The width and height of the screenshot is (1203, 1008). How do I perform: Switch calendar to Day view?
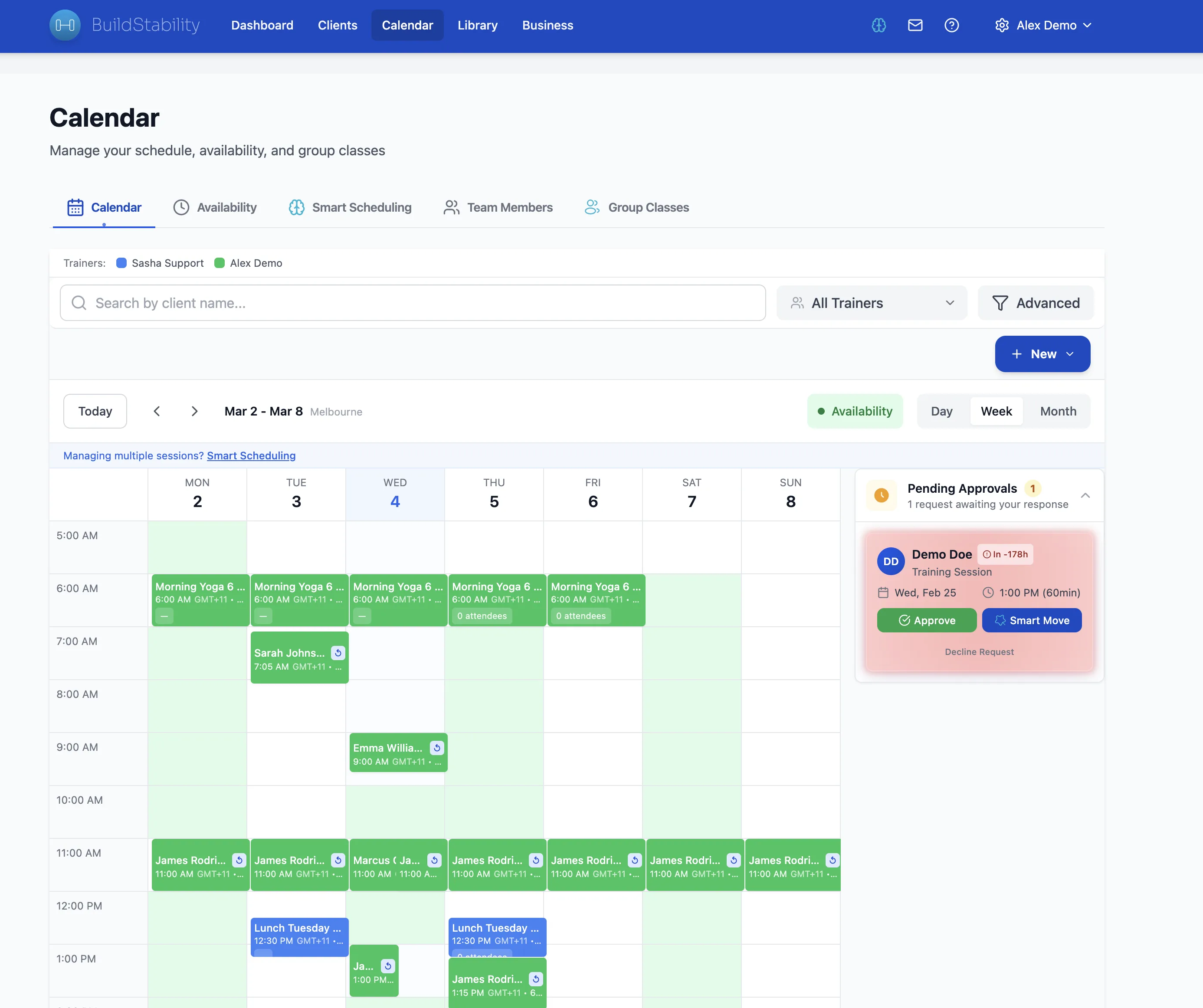point(942,411)
